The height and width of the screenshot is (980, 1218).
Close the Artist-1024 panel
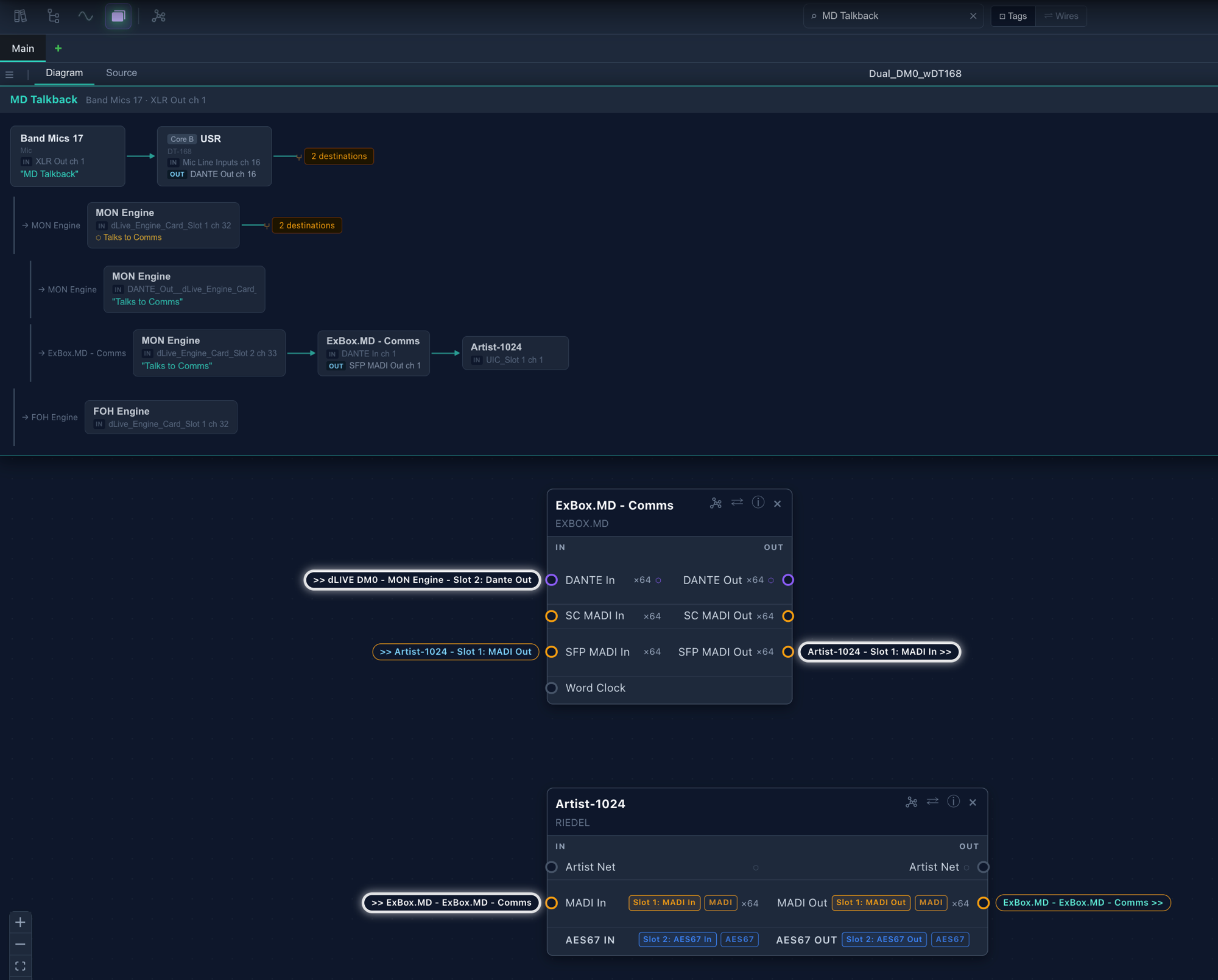coord(973,803)
